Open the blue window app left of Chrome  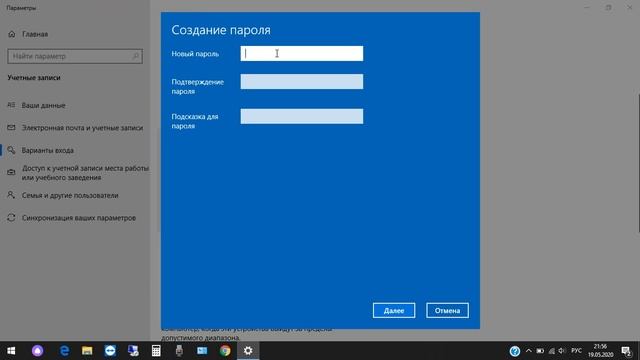click(x=202, y=351)
